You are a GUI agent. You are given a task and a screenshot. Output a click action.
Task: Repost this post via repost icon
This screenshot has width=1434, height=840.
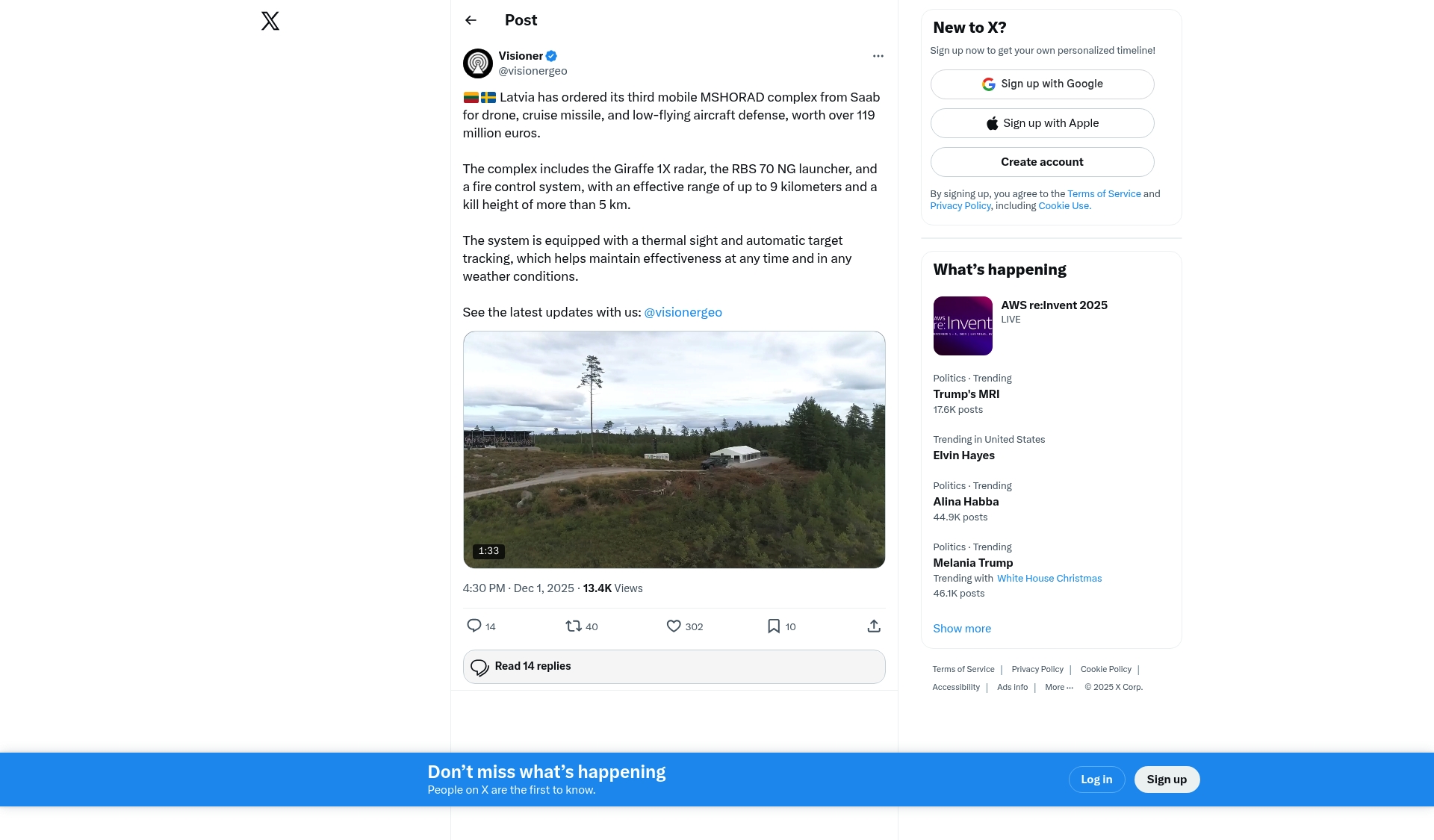point(574,626)
